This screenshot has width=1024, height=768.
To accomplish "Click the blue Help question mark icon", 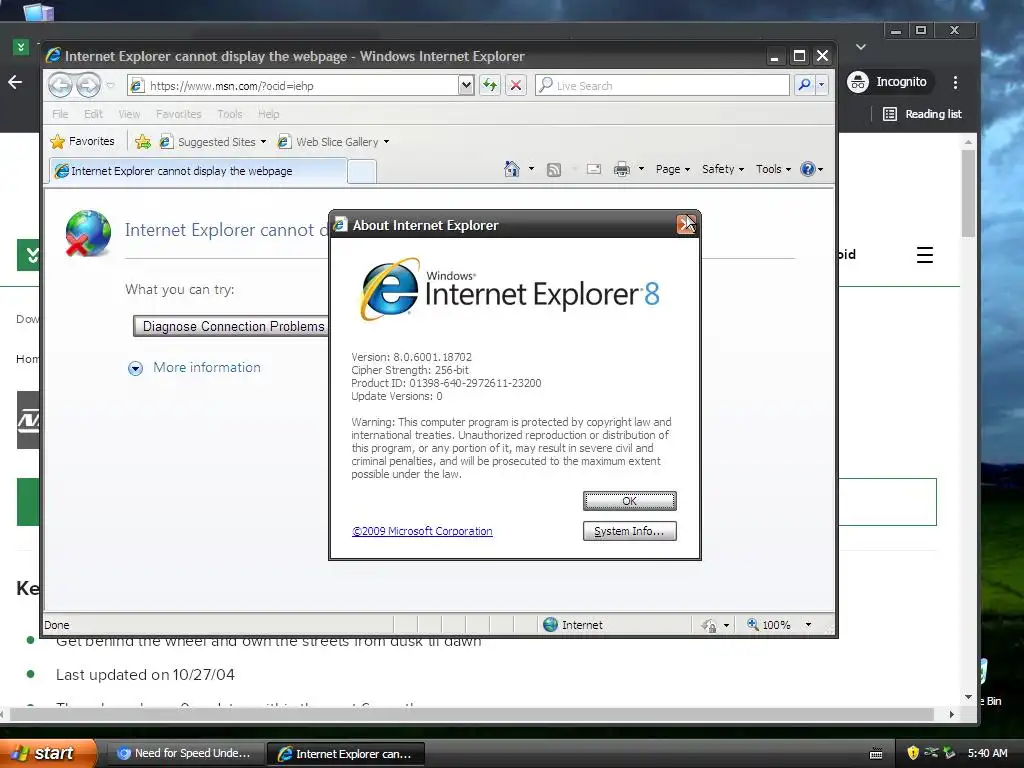I will click(808, 169).
